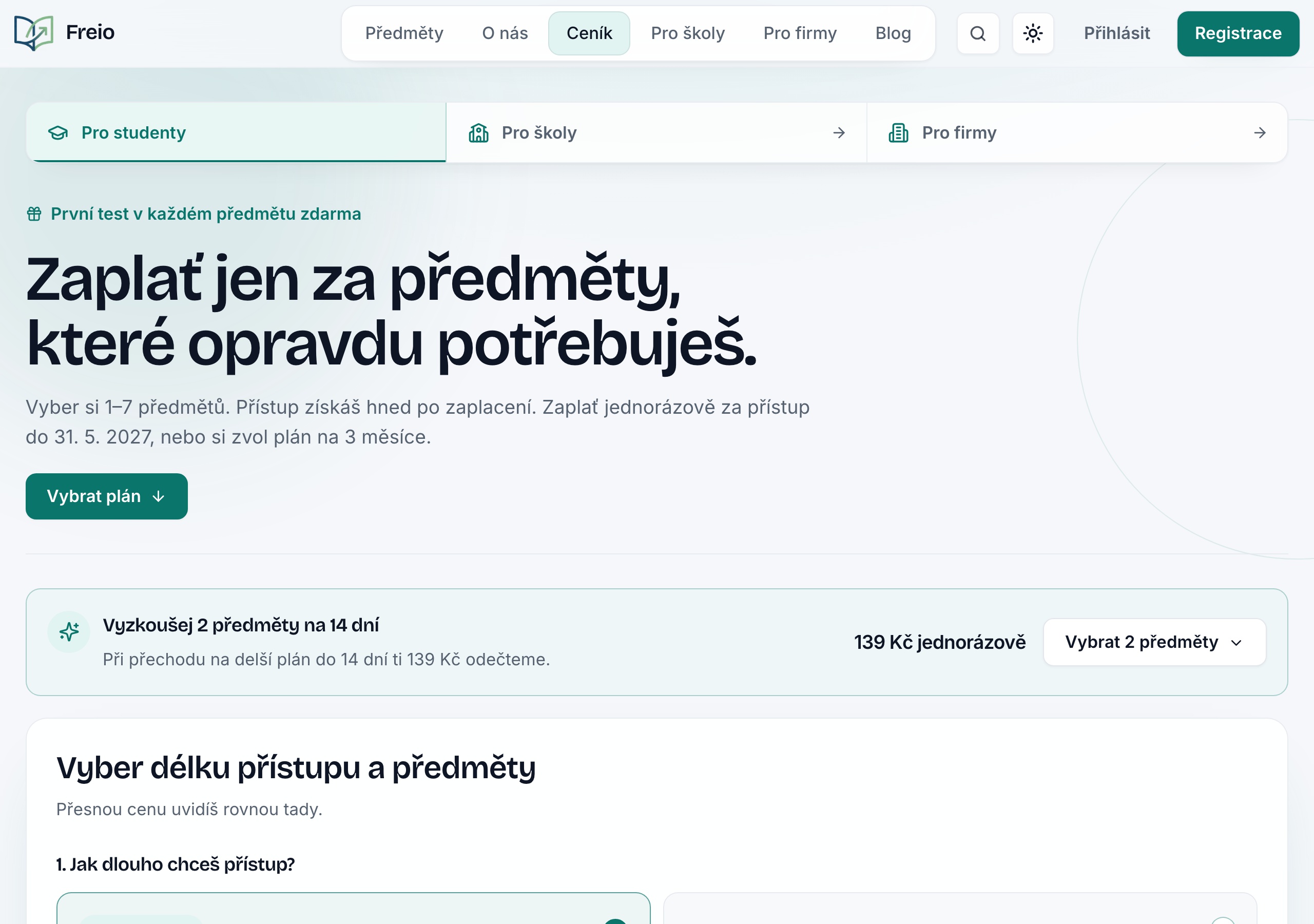Image resolution: width=1314 pixels, height=924 pixels.
Task: Select the Pro studenty tab
Action: point(236,133)
